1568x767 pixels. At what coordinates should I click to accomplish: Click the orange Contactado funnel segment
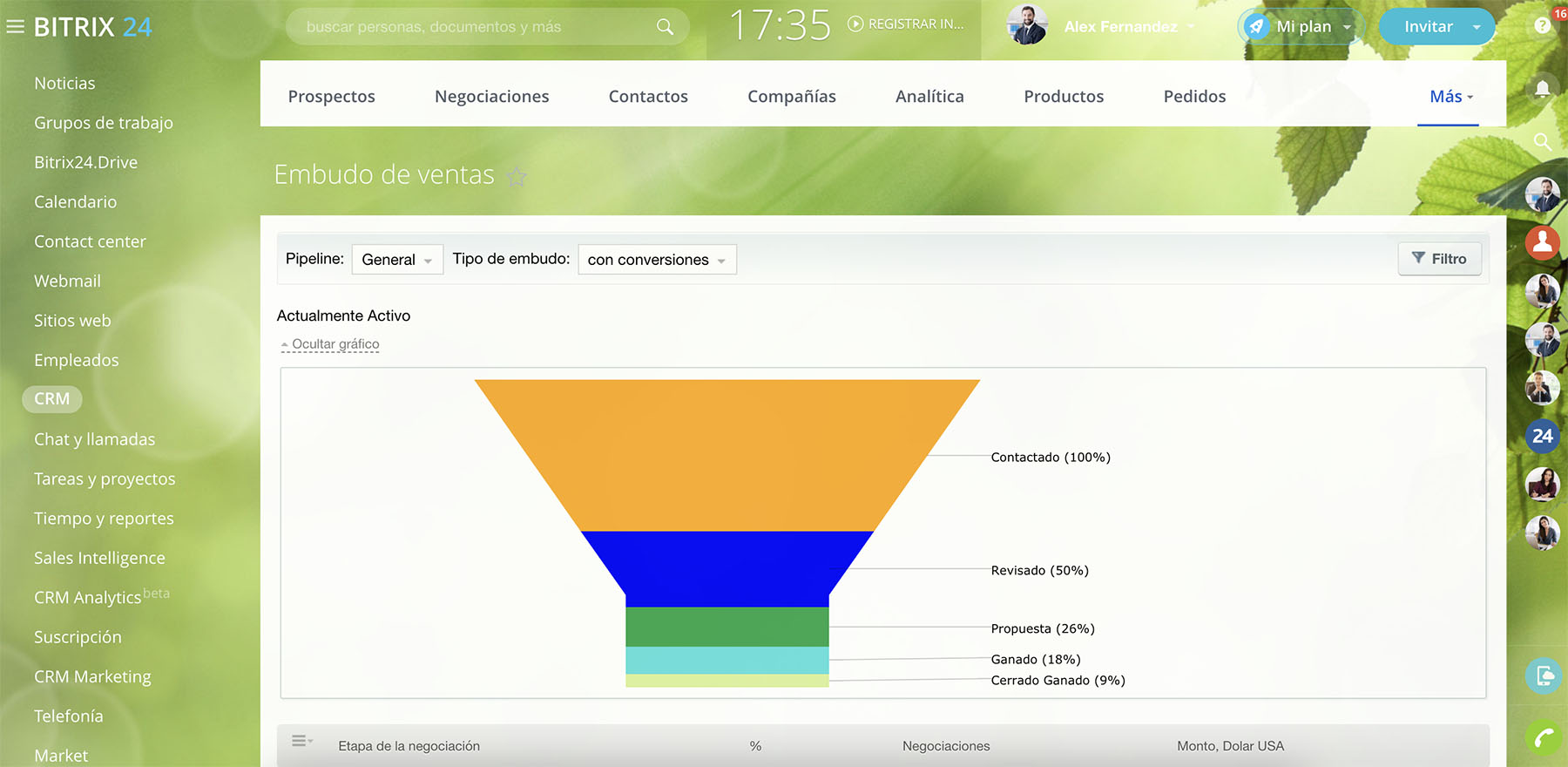click(x=727, y=455)
